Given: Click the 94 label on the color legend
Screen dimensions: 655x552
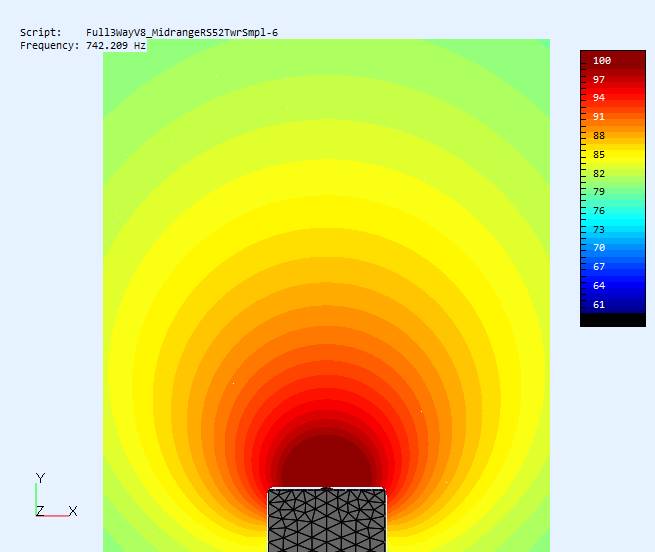Looking at the screenshot, I should coord(599,98).
